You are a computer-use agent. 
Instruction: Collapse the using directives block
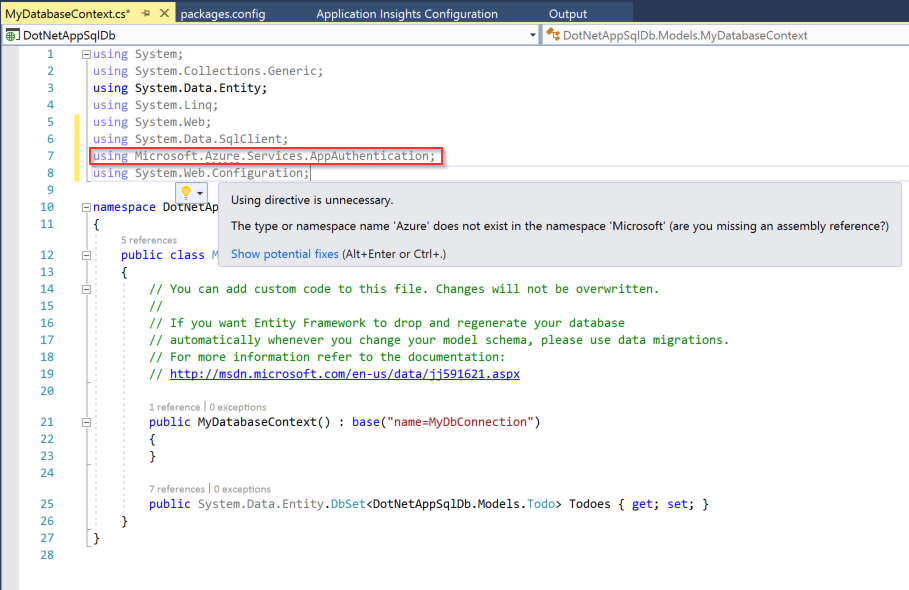point(86,54)
